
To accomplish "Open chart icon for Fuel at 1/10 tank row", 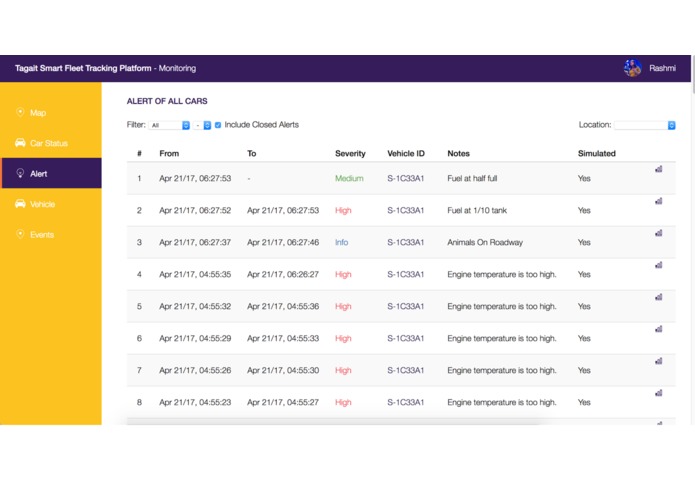I will coord(659,201).
